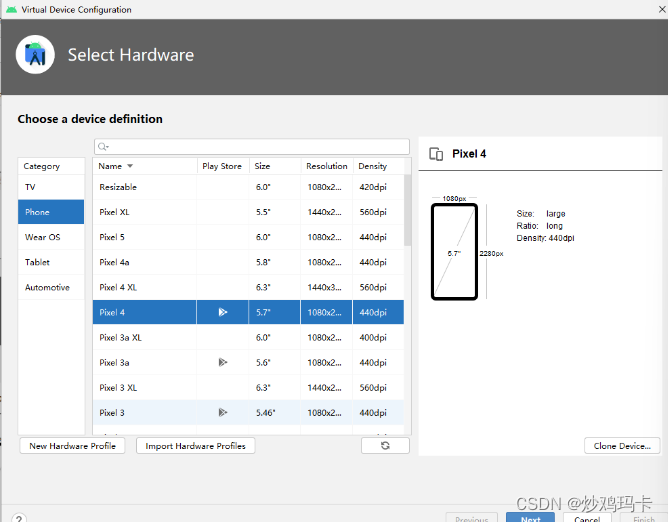Click the Next button
Image resolution: width=668 pixels, height=522 pixels.
coord(530,517)
